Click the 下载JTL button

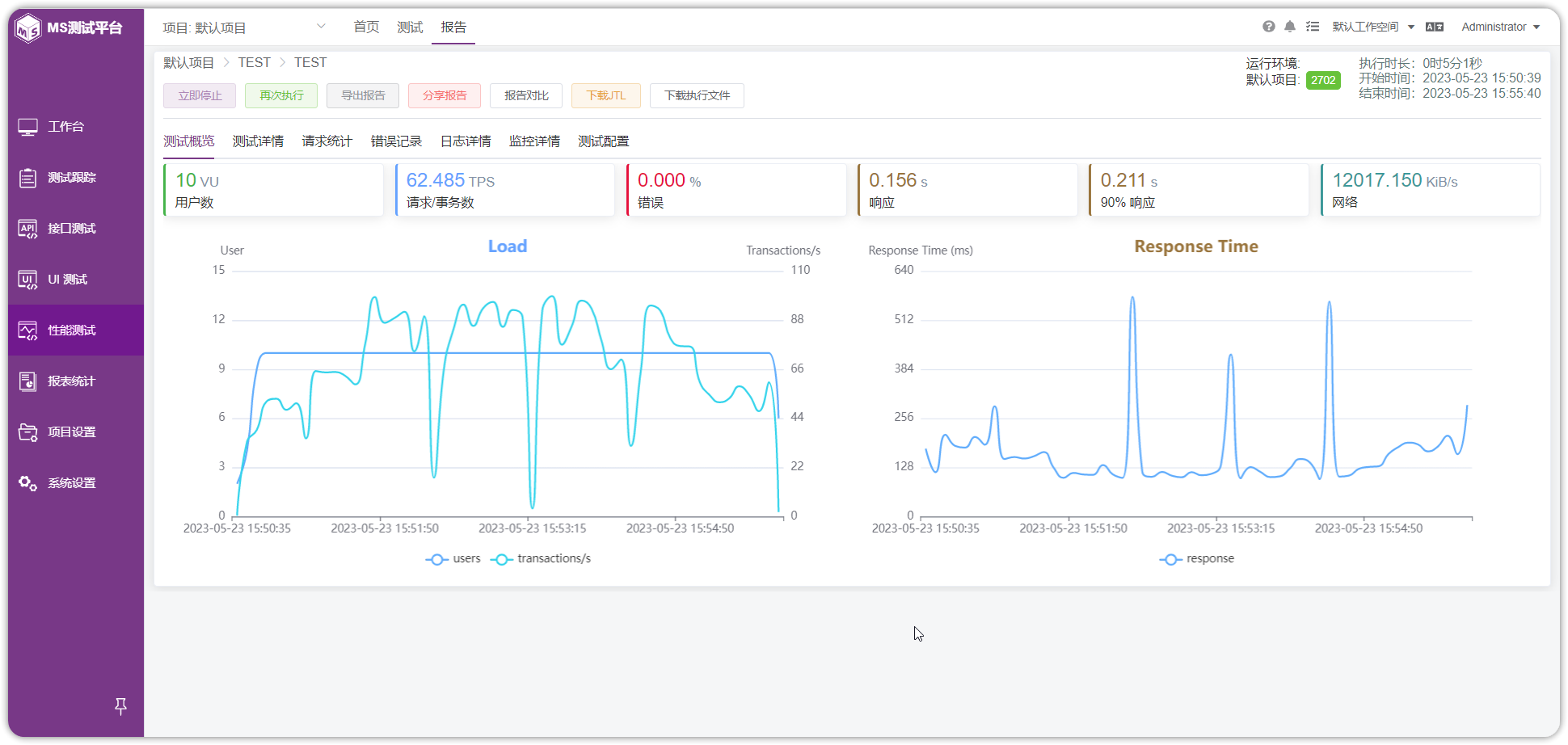click(606, 95)
